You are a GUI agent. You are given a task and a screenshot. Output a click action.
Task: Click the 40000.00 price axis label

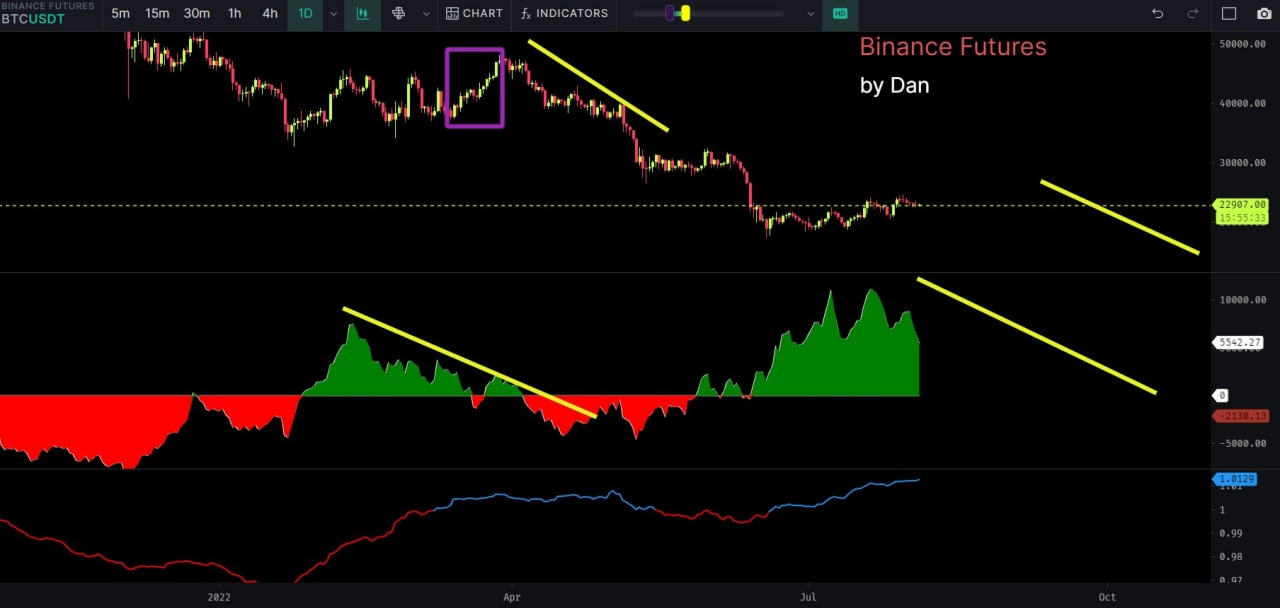(x=1242, y=104)
